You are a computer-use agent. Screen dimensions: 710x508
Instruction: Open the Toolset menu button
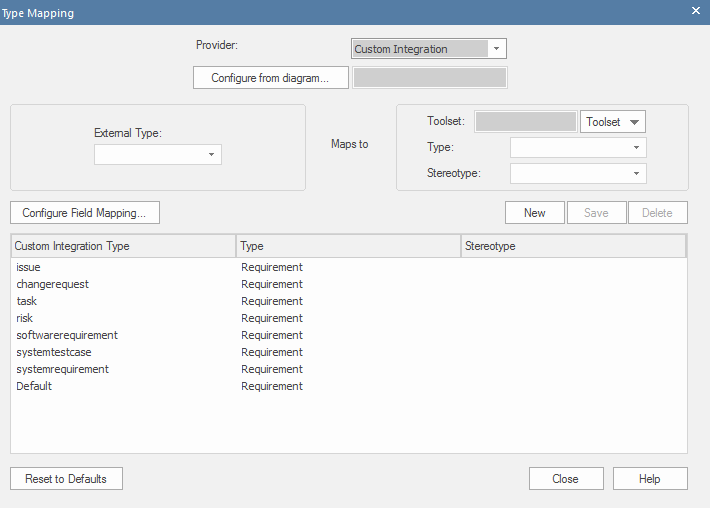pos(613,122)
